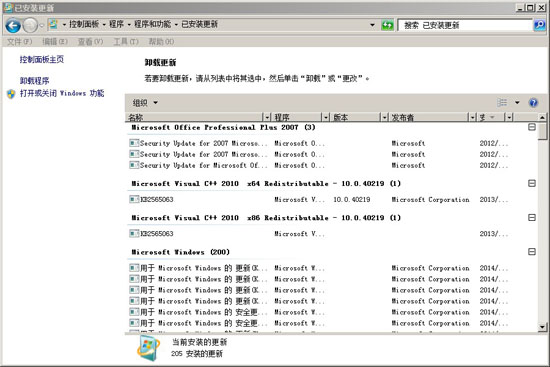
Task: Click the shield icon beside Windows 功能
Action: tap(11, 94)
